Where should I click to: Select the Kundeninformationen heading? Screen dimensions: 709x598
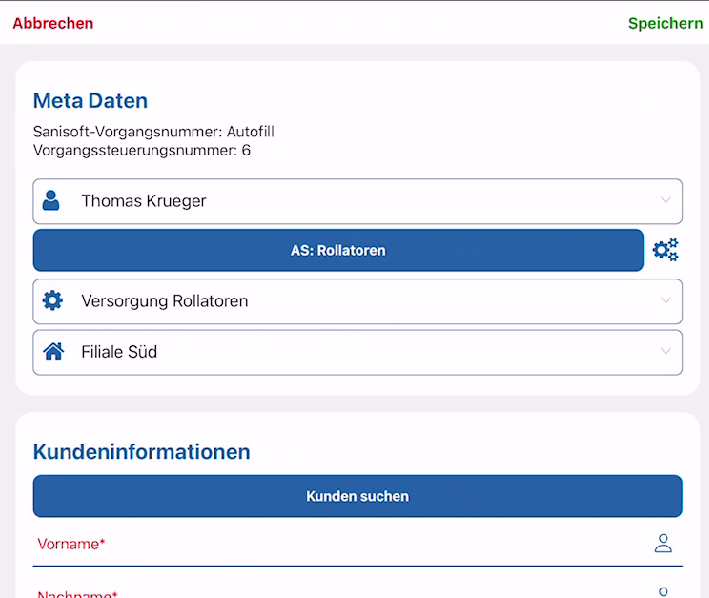tap(142, 452)
